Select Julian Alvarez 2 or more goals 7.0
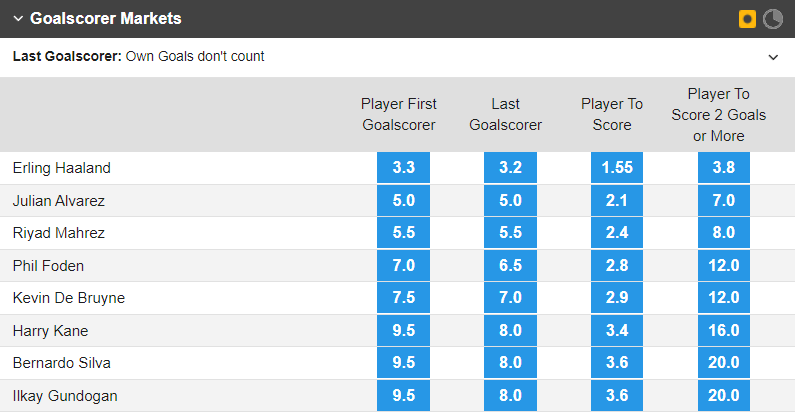 click(x=724, y=200)
